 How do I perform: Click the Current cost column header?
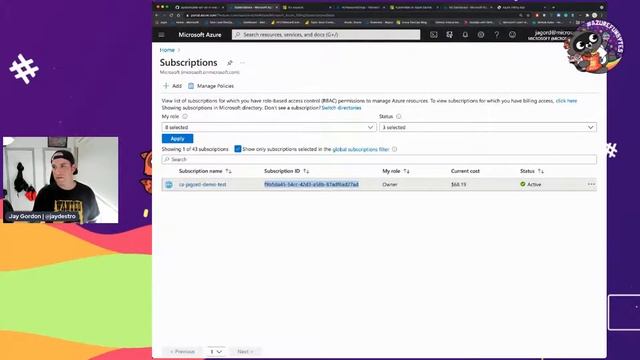465,171
